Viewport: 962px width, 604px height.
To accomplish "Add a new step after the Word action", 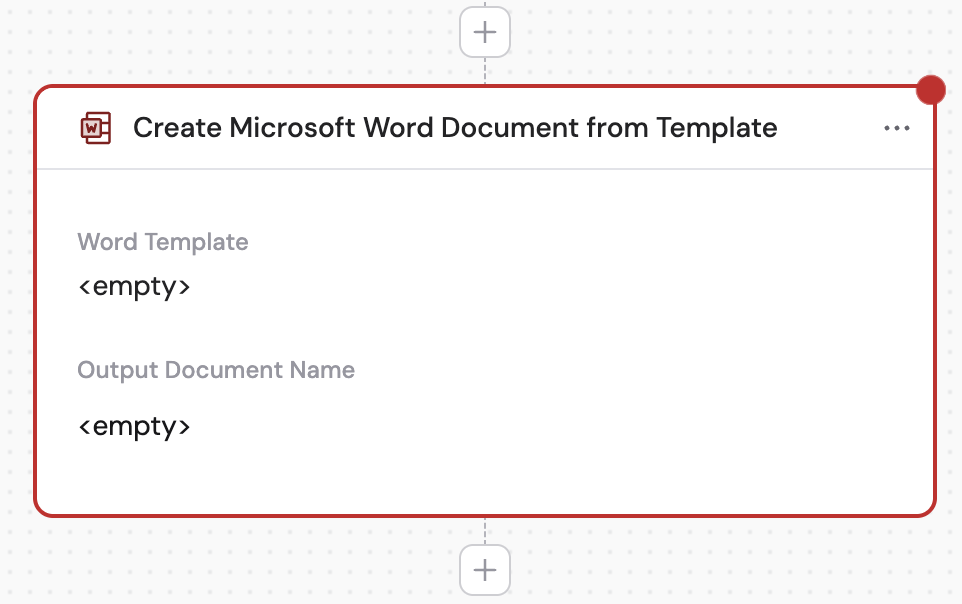I will tap(484, 569).
